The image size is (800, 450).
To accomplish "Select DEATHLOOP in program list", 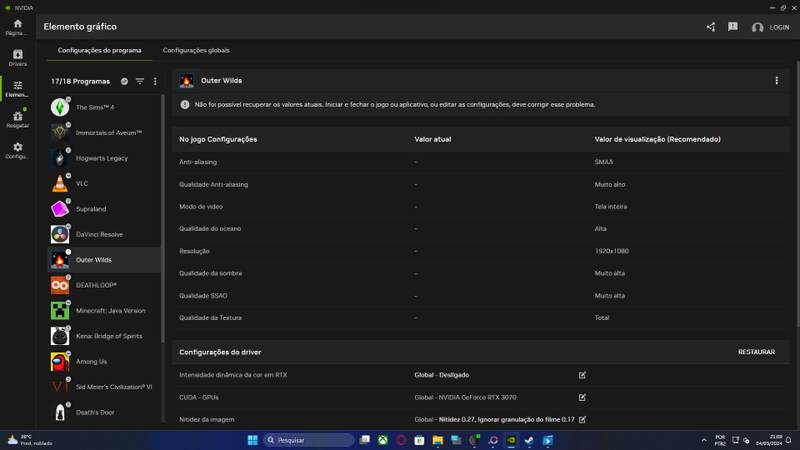I will pos(105,285).
